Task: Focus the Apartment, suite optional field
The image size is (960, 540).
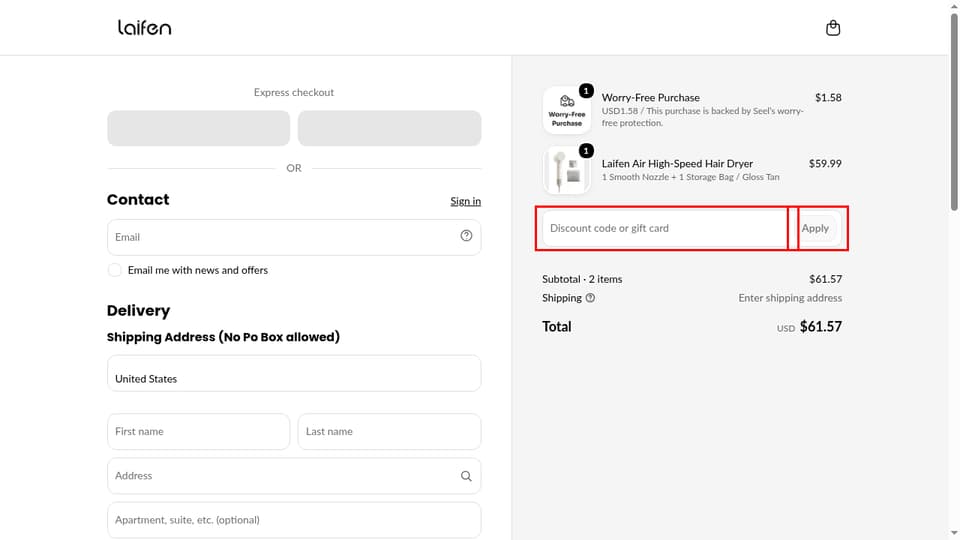Action: click(x=294, y=520)
